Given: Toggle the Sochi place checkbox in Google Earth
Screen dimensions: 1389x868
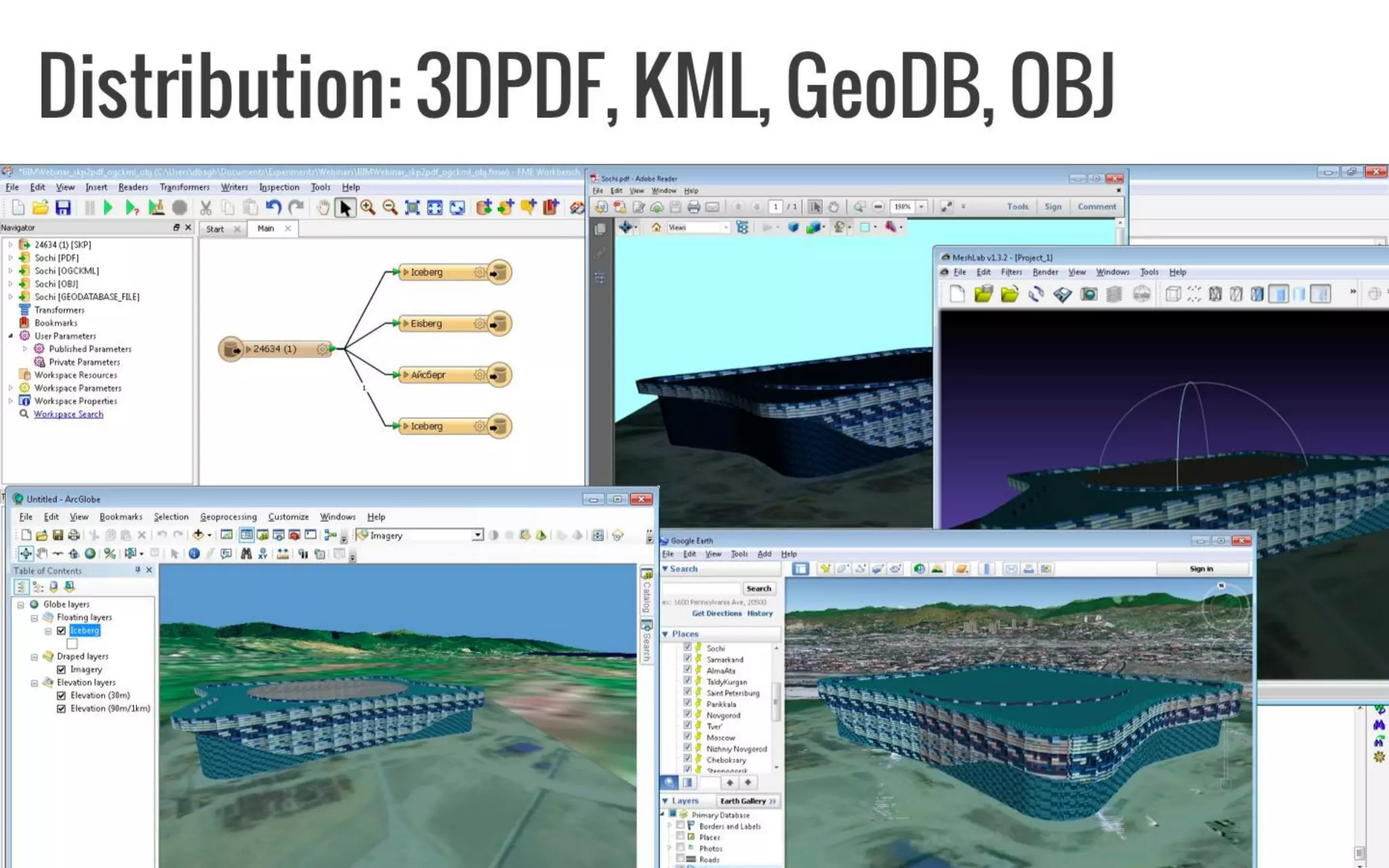Looking at the screenshot, I should pos(687,648).
